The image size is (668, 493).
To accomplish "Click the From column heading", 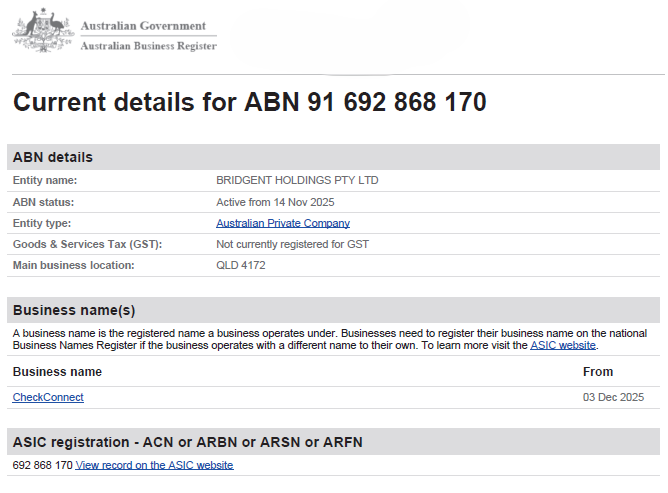I will 598,372.
